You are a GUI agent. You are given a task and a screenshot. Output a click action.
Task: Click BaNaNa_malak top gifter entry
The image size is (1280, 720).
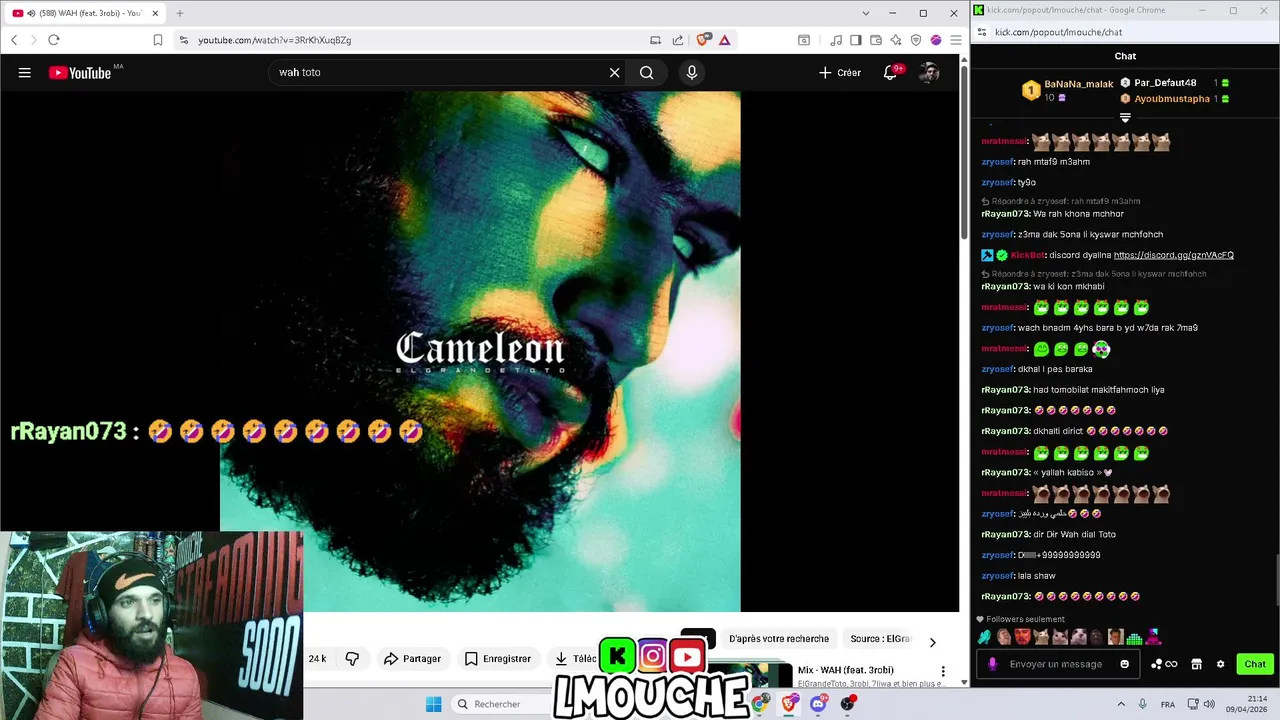(1067, 91)
